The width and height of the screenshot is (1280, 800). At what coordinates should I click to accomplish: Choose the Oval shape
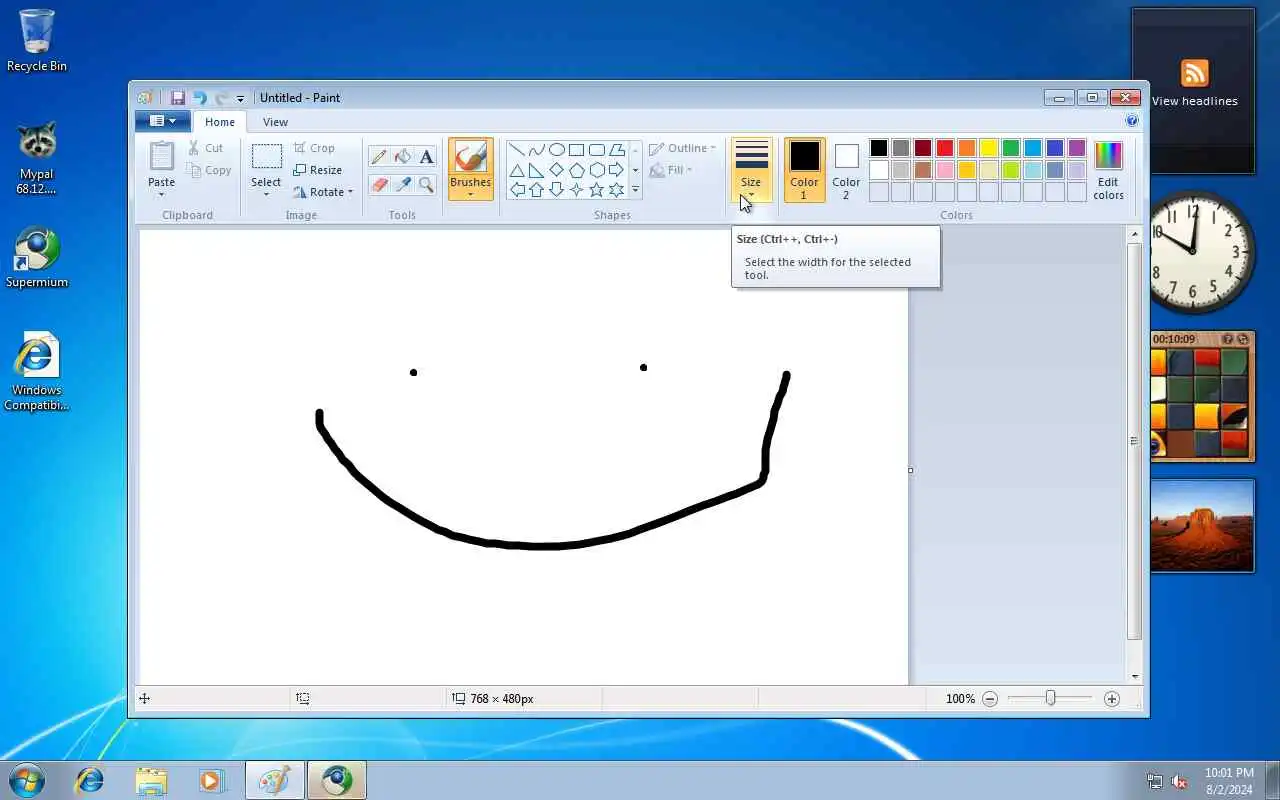click(557, 150)
